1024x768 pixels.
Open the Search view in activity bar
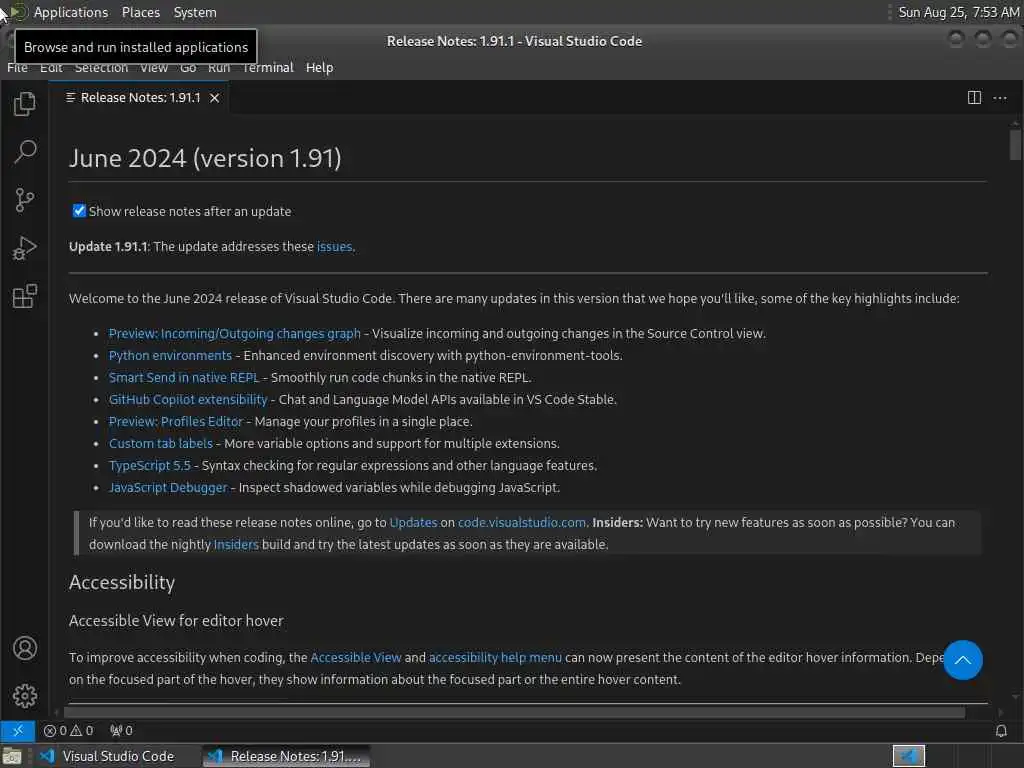coord(25,152)
